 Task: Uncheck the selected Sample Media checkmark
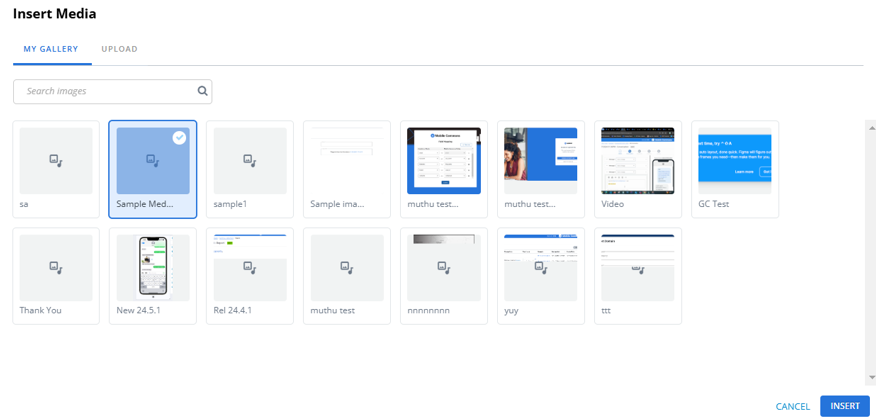(179, 138)
